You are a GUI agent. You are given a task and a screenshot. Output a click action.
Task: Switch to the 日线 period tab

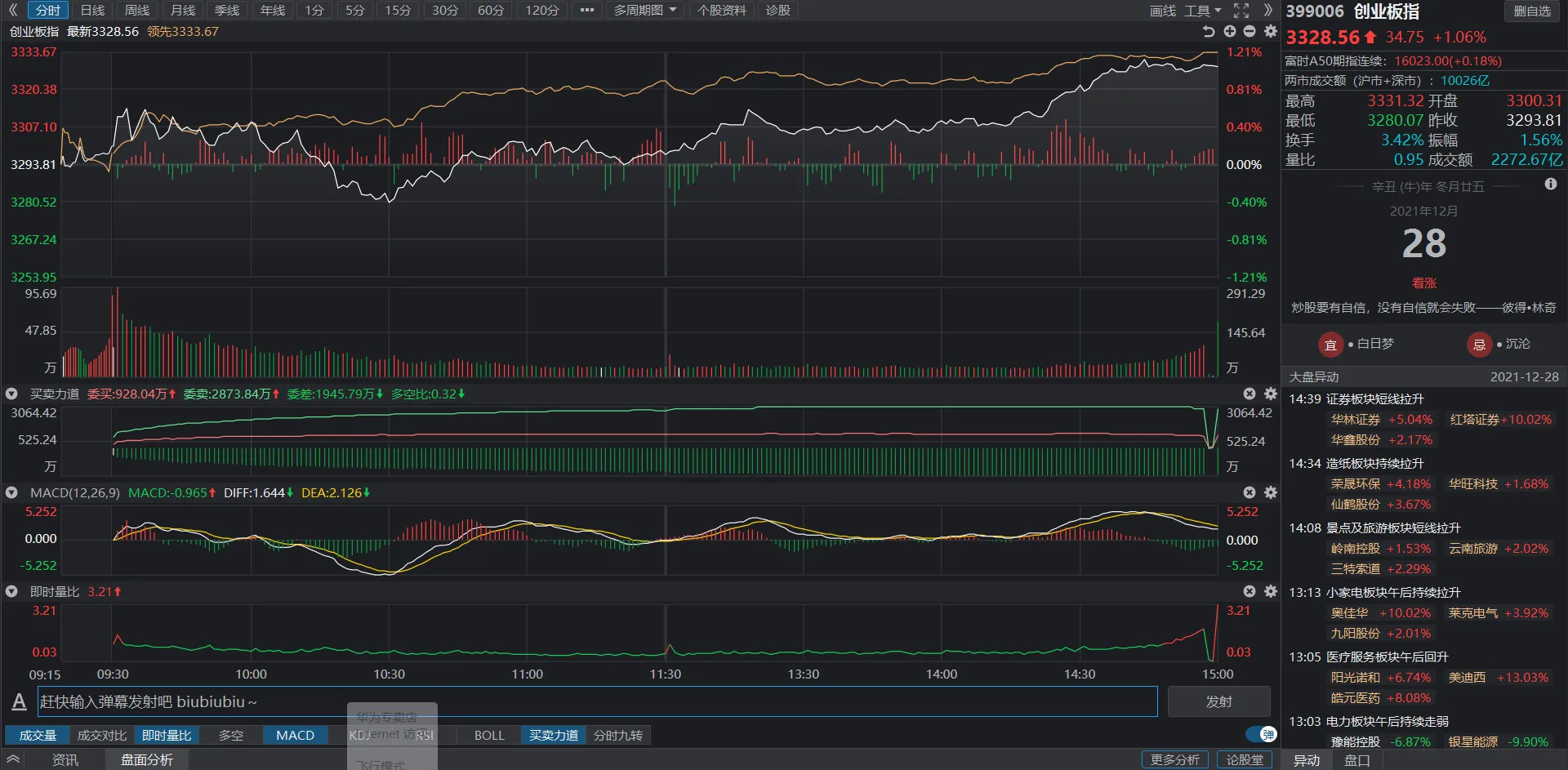pos(92,11)
